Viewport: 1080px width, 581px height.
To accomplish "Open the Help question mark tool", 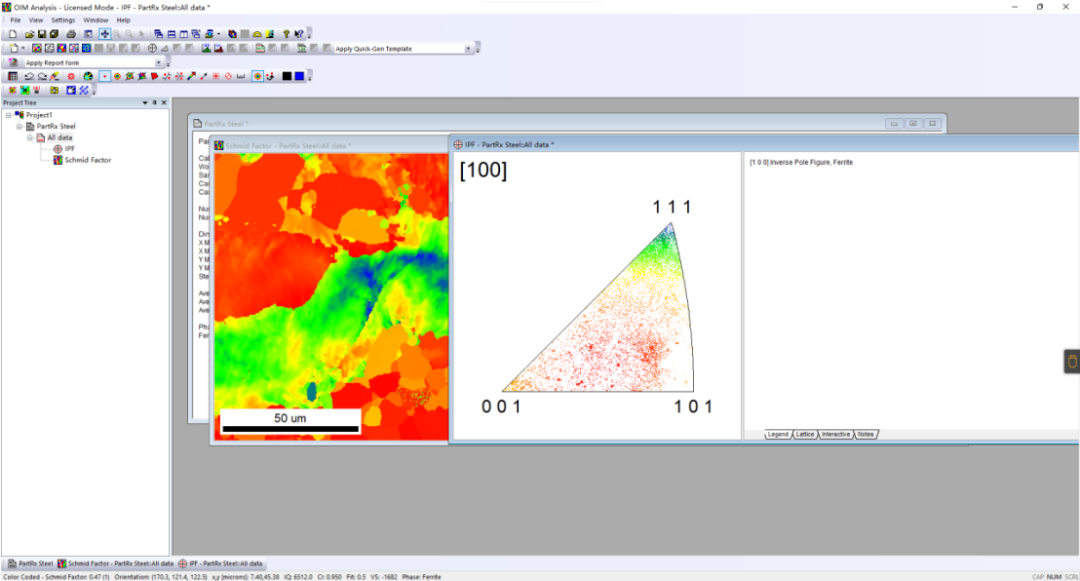I will pos(285,33).
